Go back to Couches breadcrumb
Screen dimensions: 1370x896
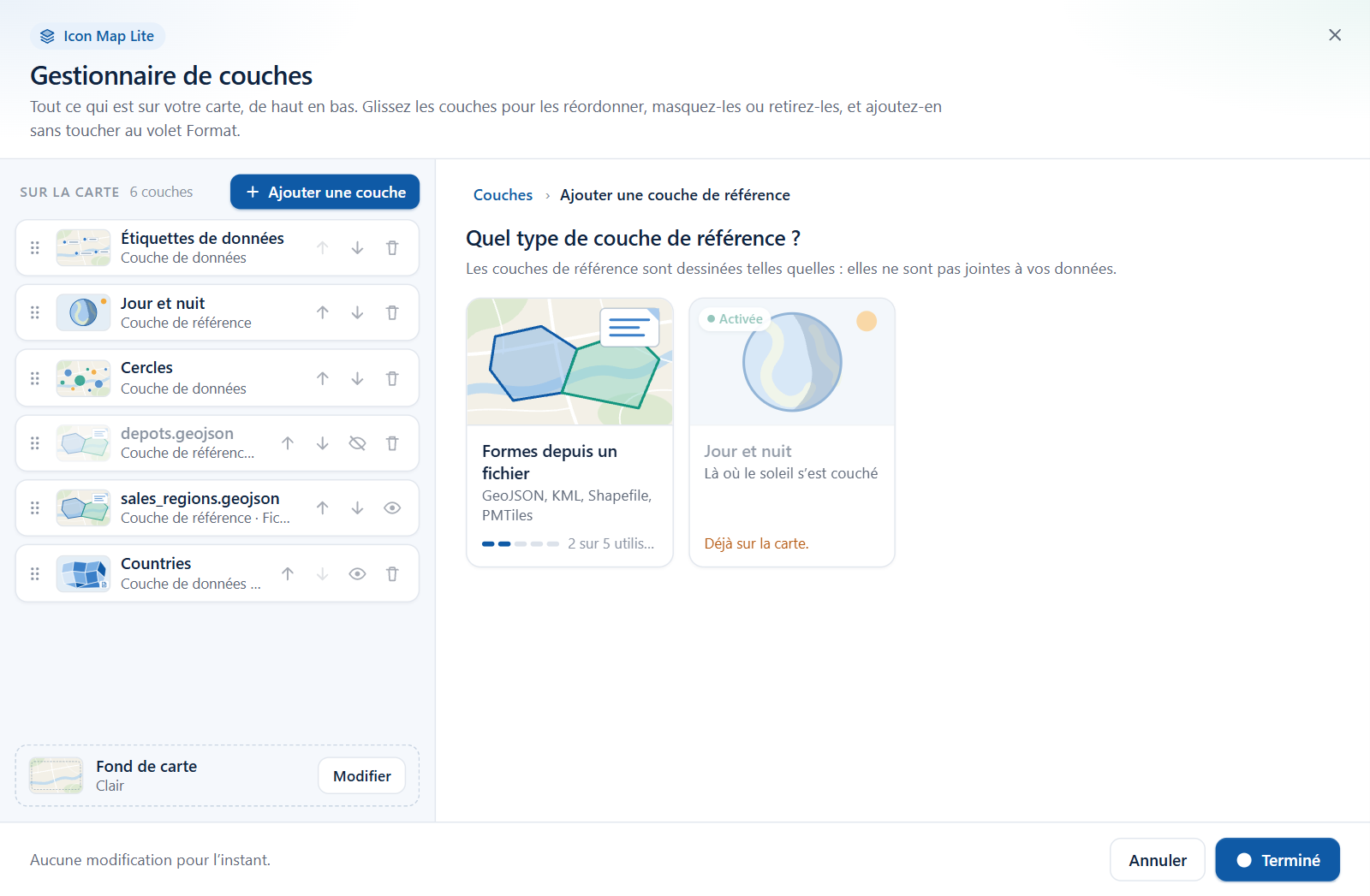click(503, 195)
